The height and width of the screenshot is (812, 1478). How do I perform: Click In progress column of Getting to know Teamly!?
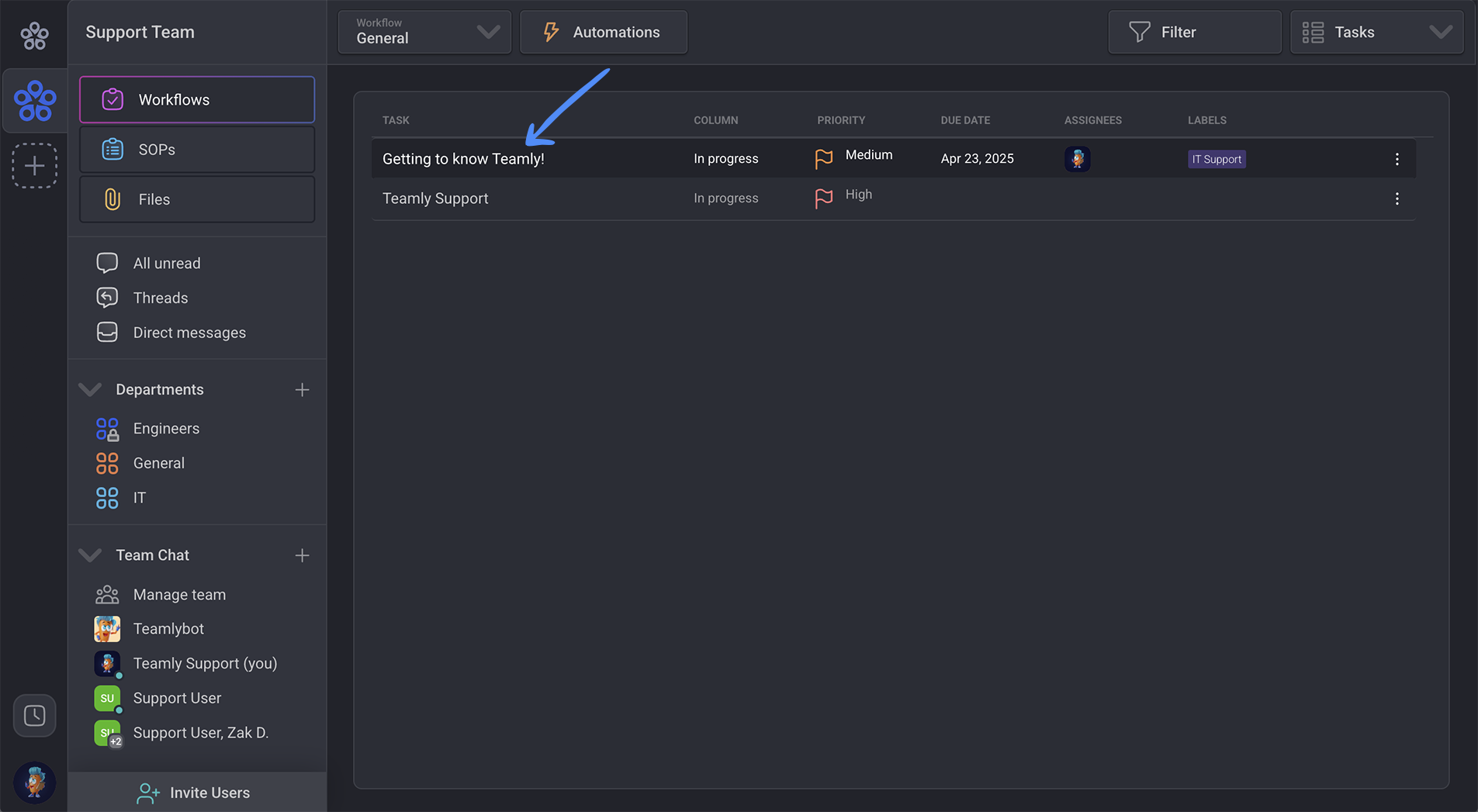point(726,158)
